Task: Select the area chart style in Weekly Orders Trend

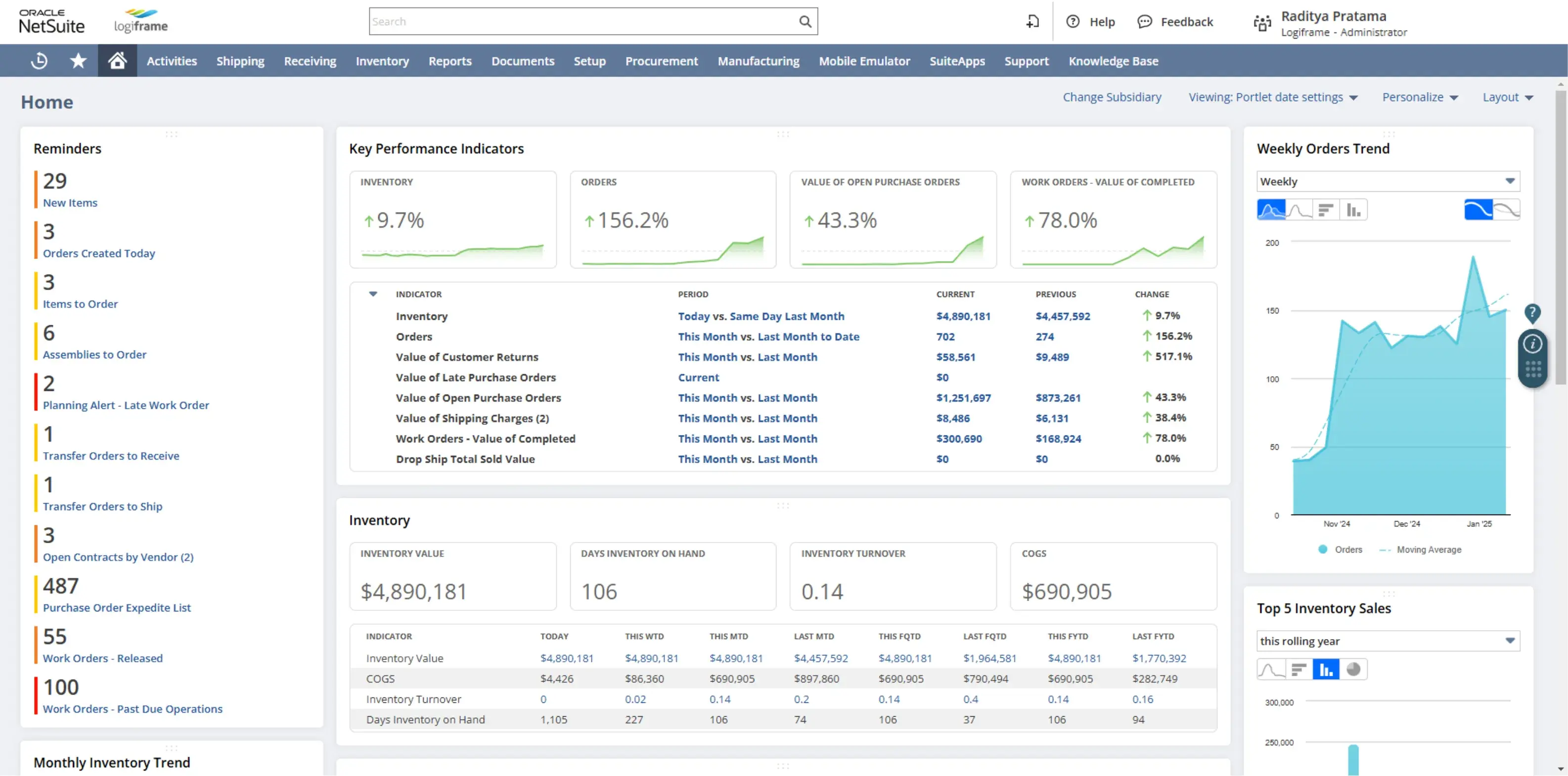Action: 1271,210
